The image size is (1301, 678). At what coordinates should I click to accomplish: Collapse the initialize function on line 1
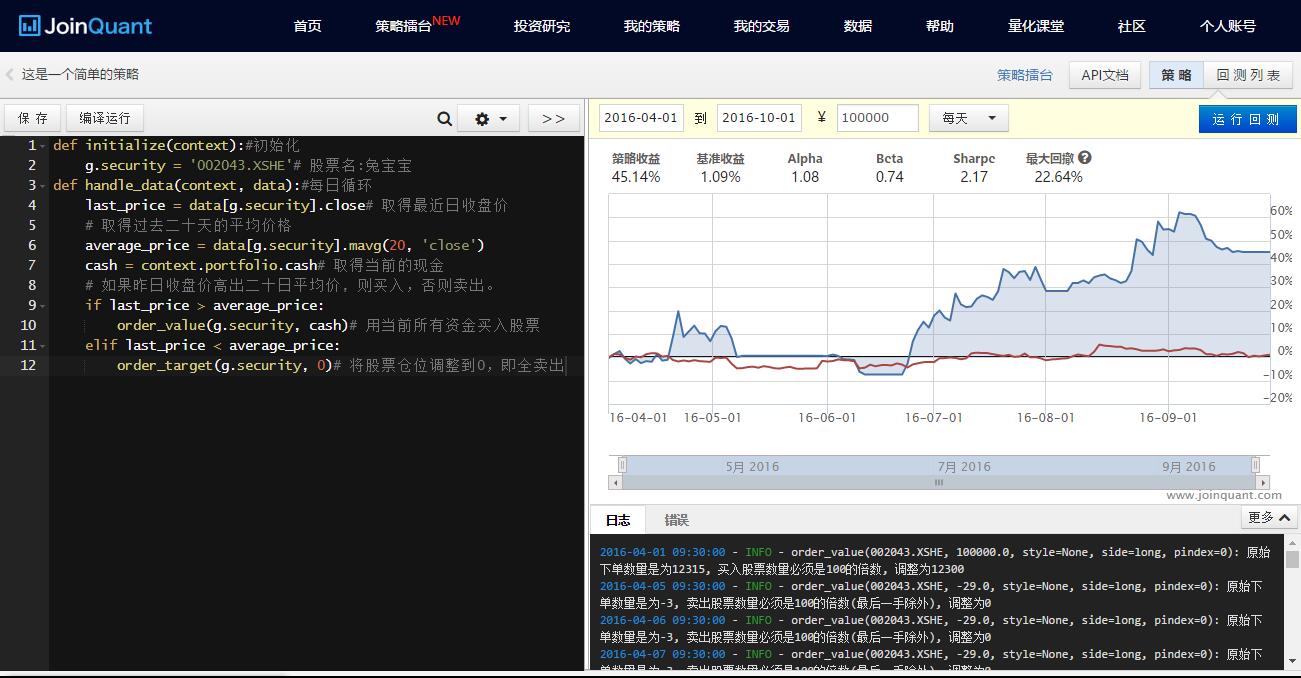click(43, 146)
